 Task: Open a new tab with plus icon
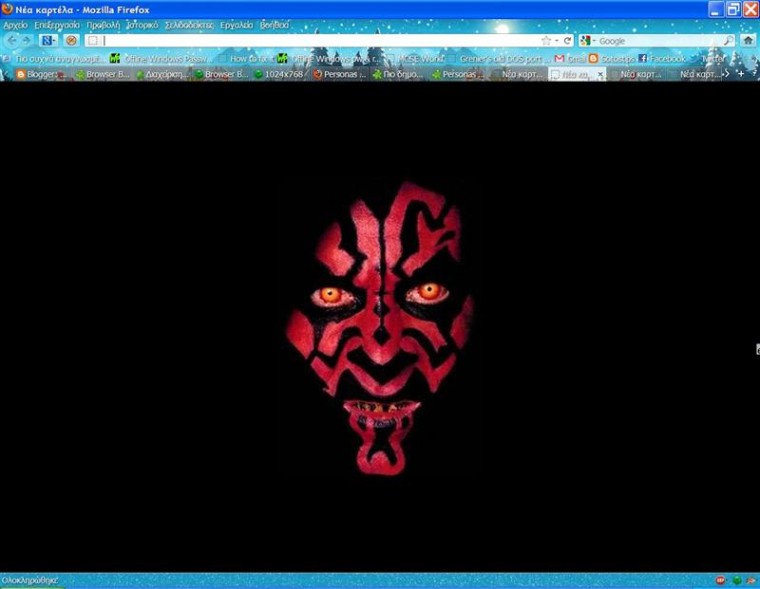741,74
